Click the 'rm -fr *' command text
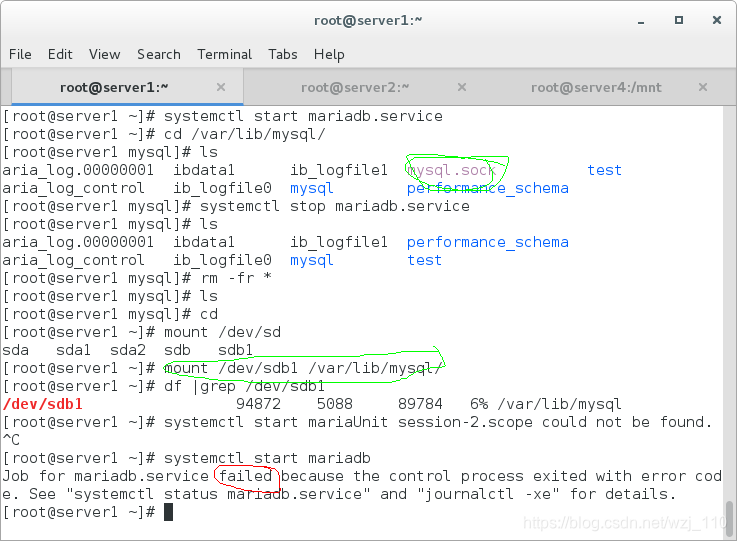The image size is (737, 541). click(236, 278)
